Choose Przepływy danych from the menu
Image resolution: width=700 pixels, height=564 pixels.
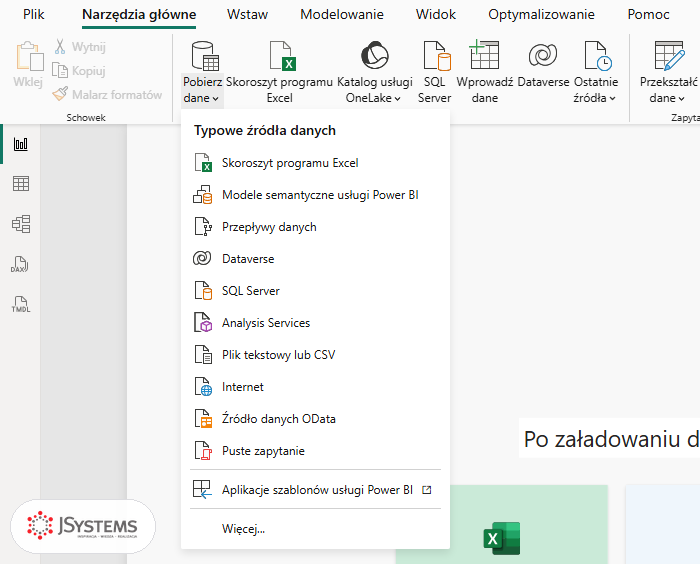pyautogui.click(x=315, y=227)
